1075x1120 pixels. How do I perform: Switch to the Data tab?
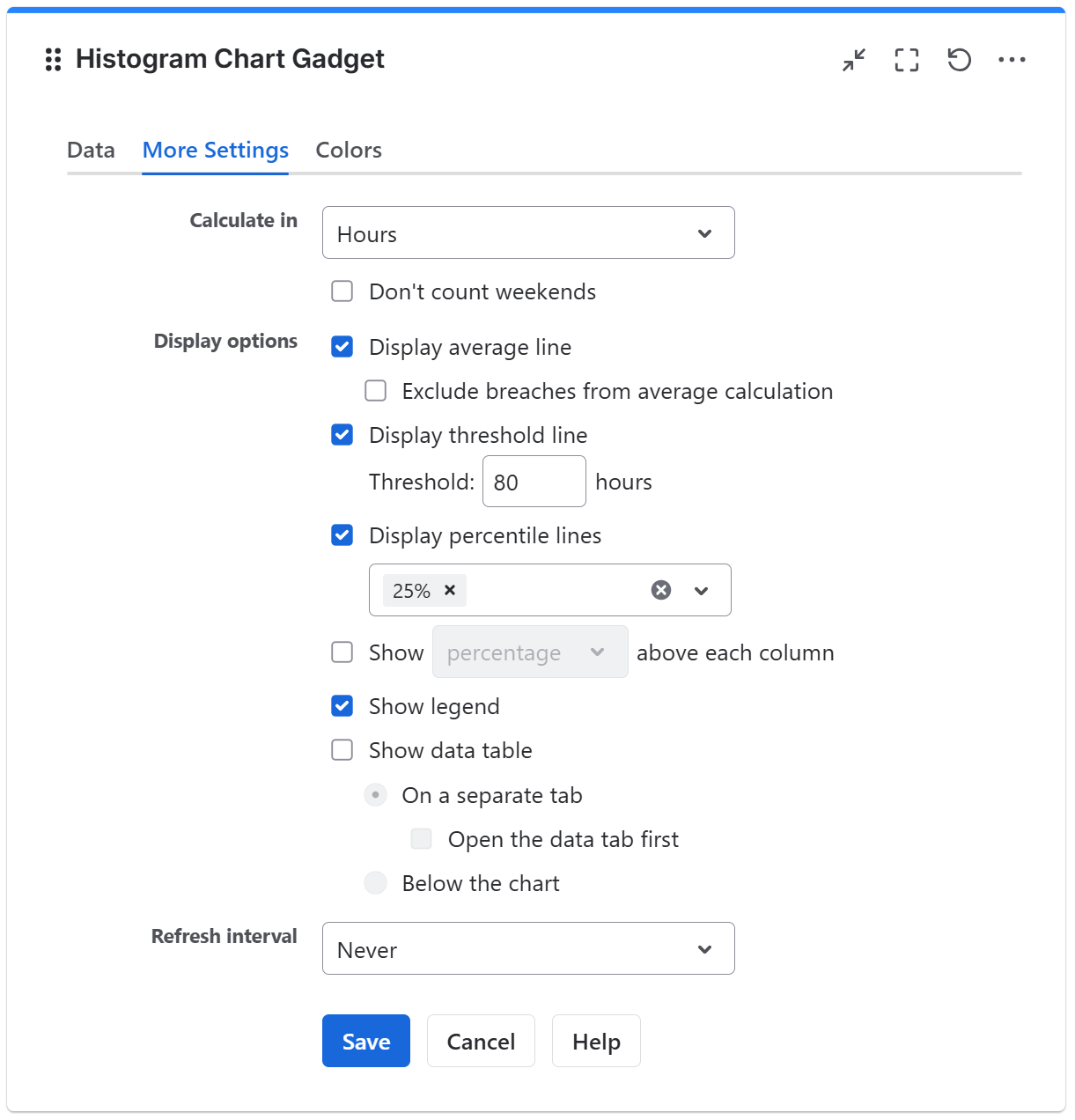point(91,150)
